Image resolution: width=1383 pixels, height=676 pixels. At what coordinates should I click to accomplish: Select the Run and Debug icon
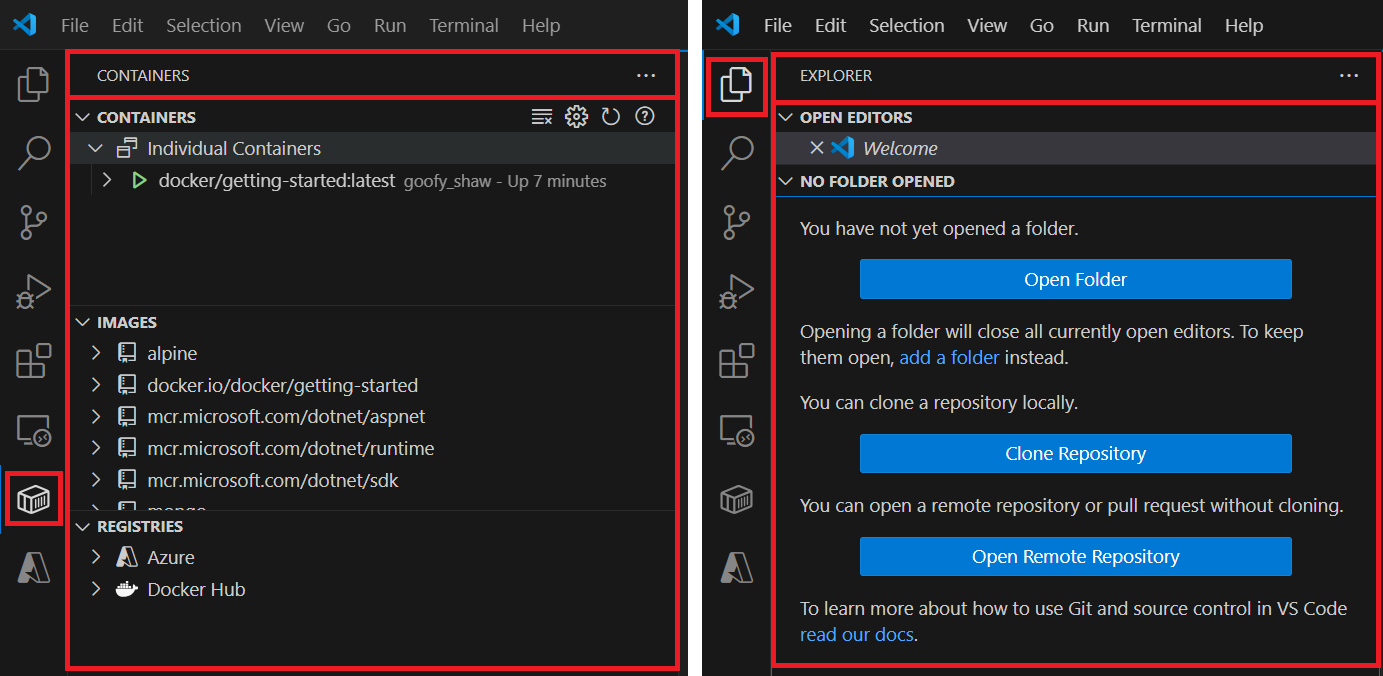click(33, 291)
